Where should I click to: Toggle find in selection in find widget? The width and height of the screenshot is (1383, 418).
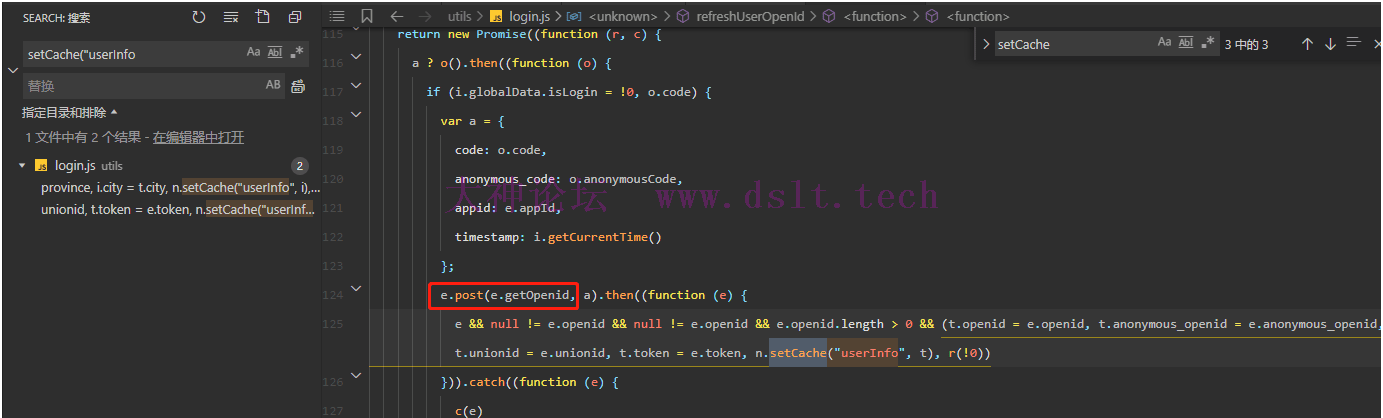coord(1353,43)
